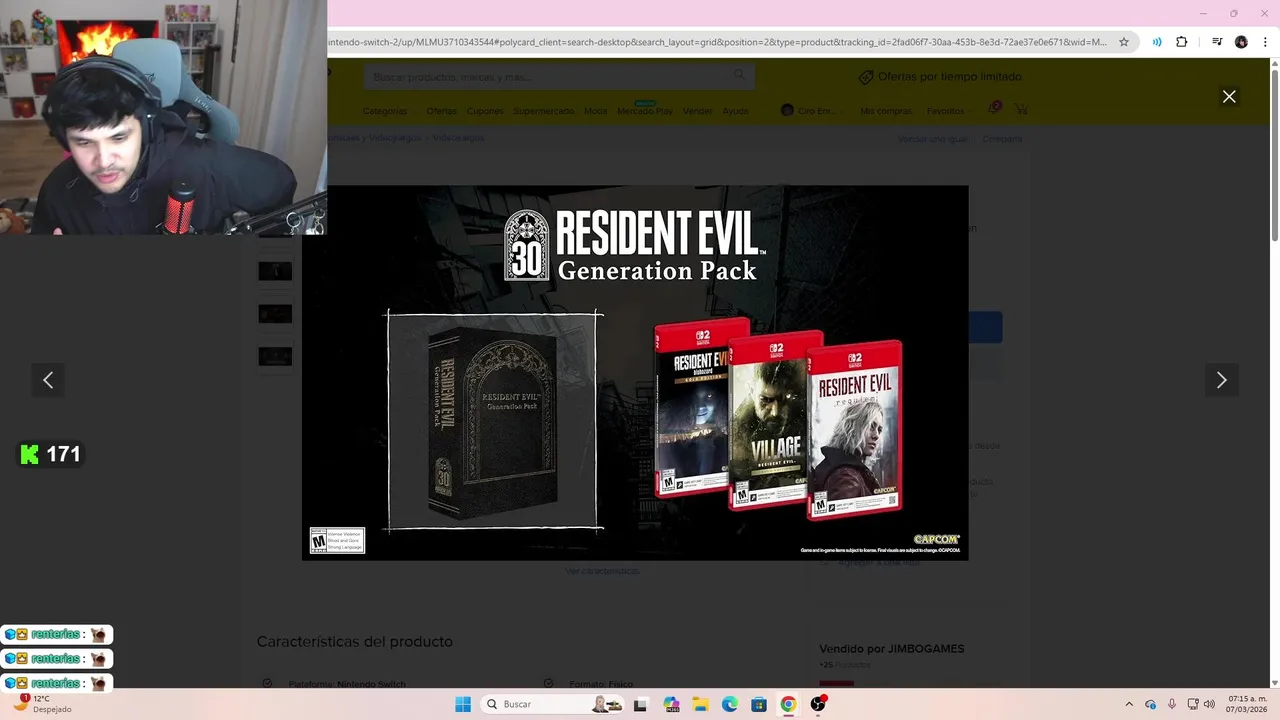Open Microsoft Store from the taskbar

pos(759,704)
